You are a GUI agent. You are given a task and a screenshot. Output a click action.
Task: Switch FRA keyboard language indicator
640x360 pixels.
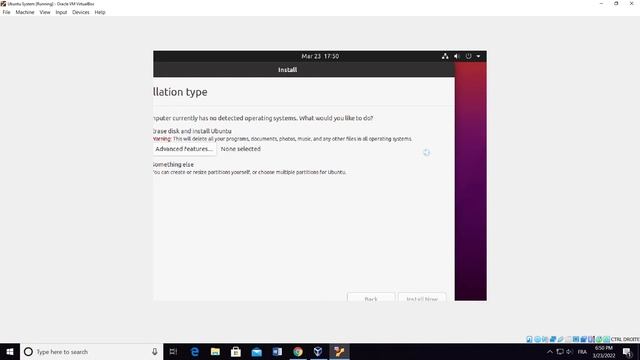click(x=582, y=351)
